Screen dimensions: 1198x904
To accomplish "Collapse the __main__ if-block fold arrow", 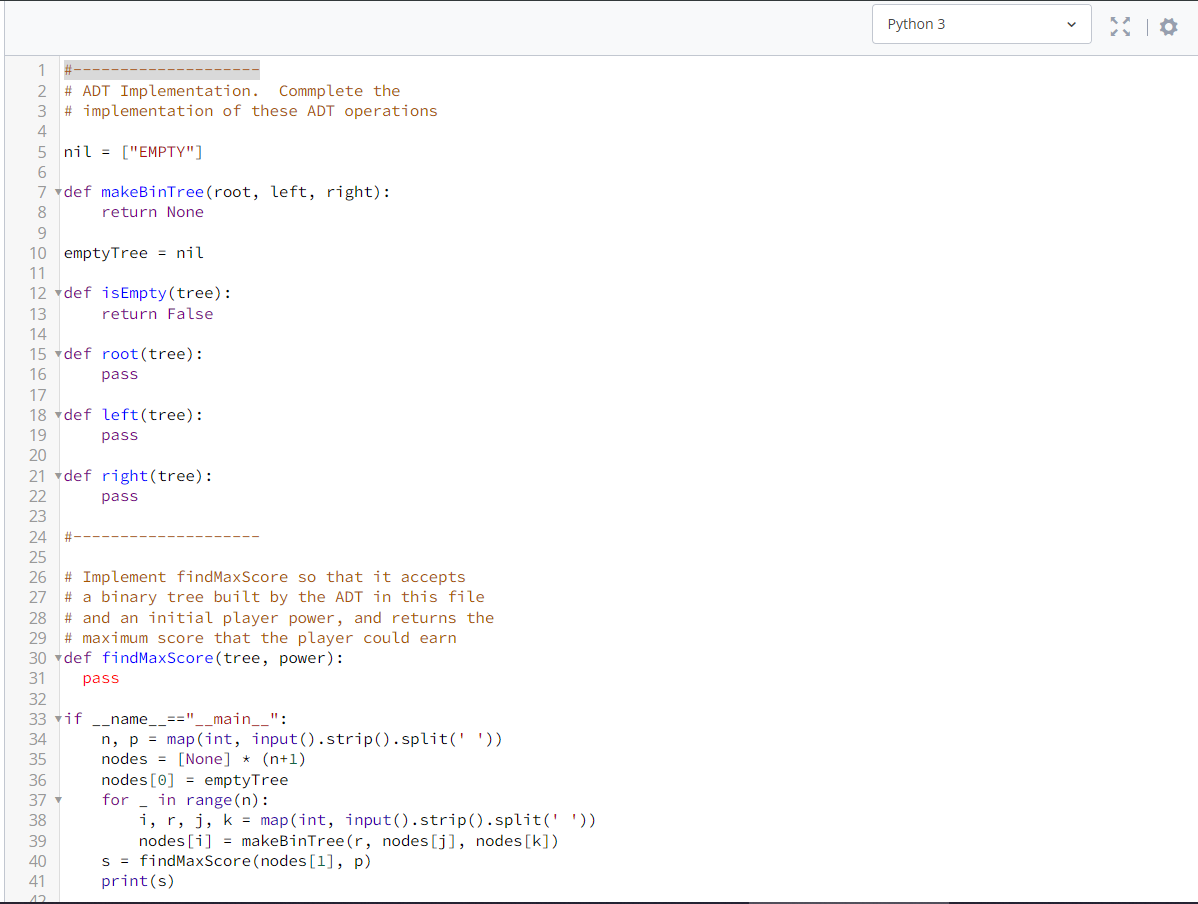I will pyautogui.click(x=58, y=719).
